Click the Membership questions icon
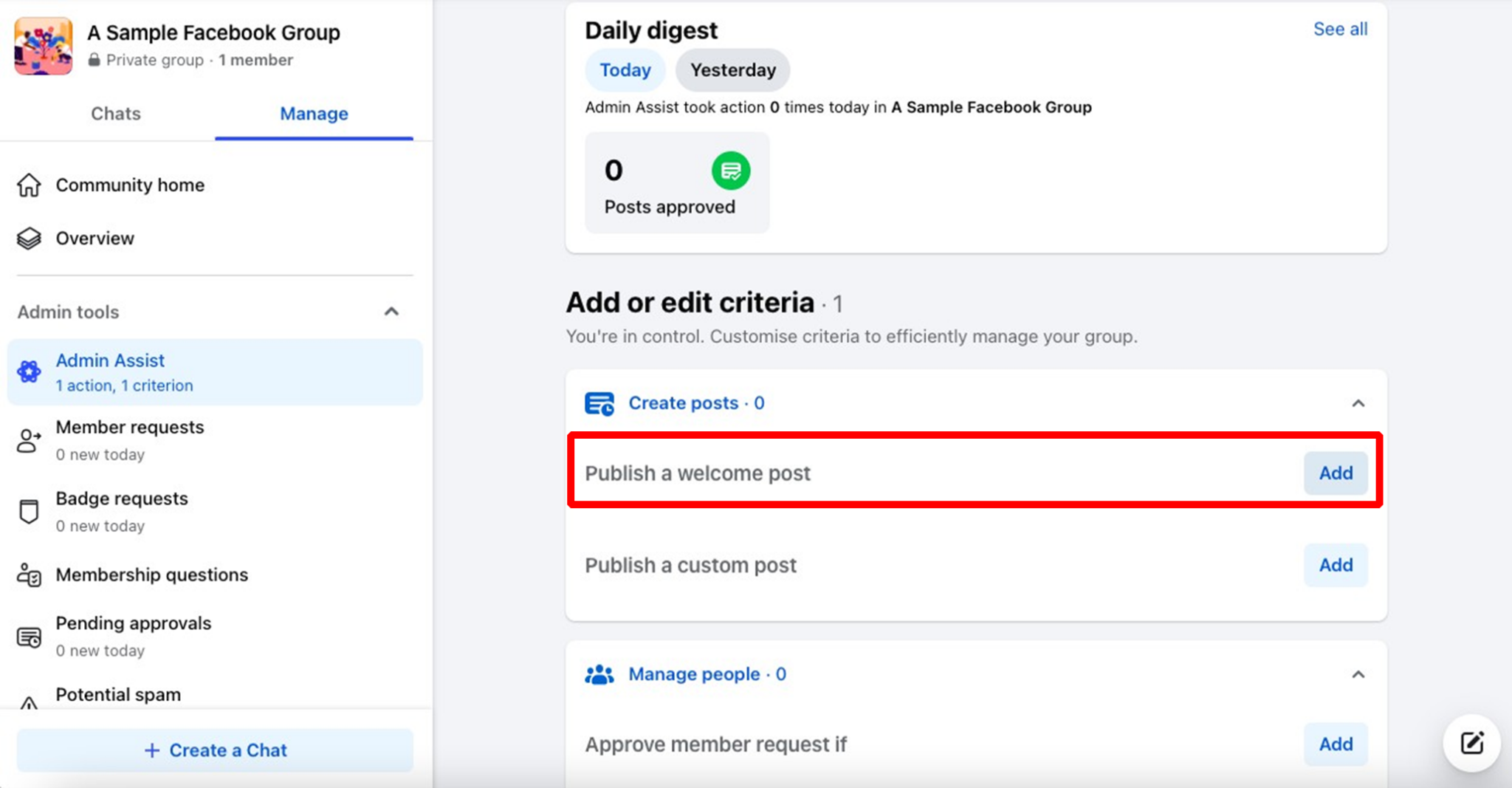This screenshot has width=1512, height=788. (28, 575)
